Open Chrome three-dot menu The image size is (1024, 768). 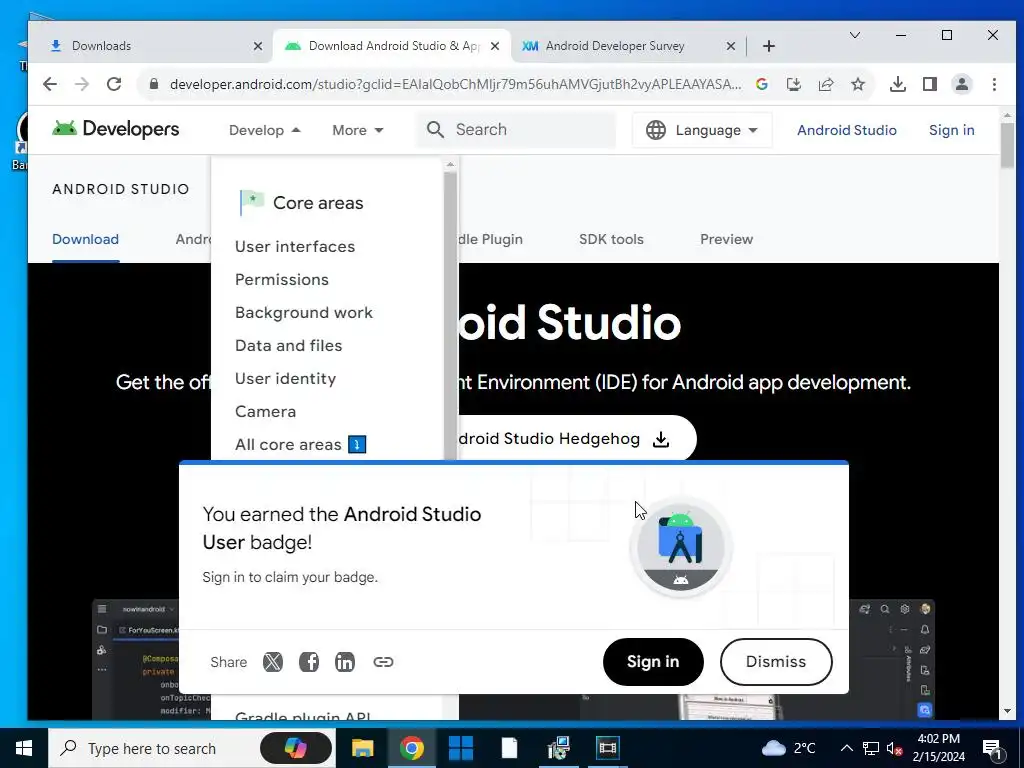point(994,84)
